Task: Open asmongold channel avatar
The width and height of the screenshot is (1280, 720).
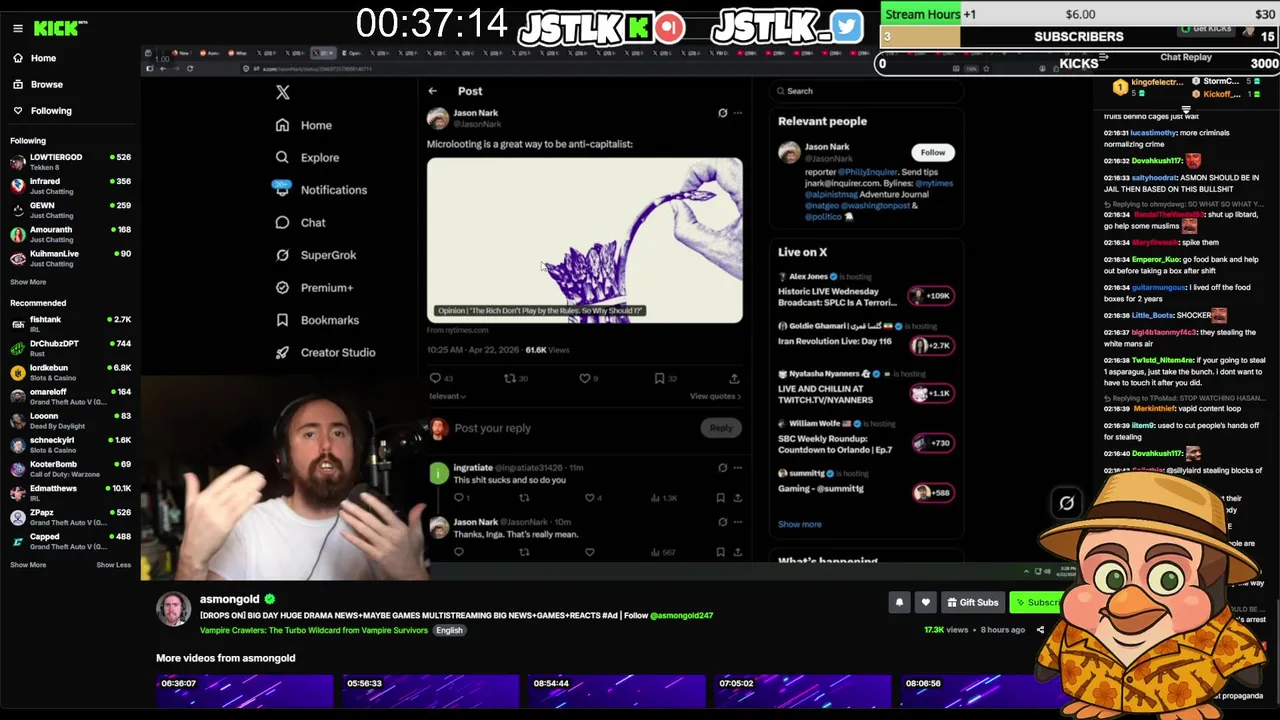Action: pyautogui.click(x=173, y=609)
